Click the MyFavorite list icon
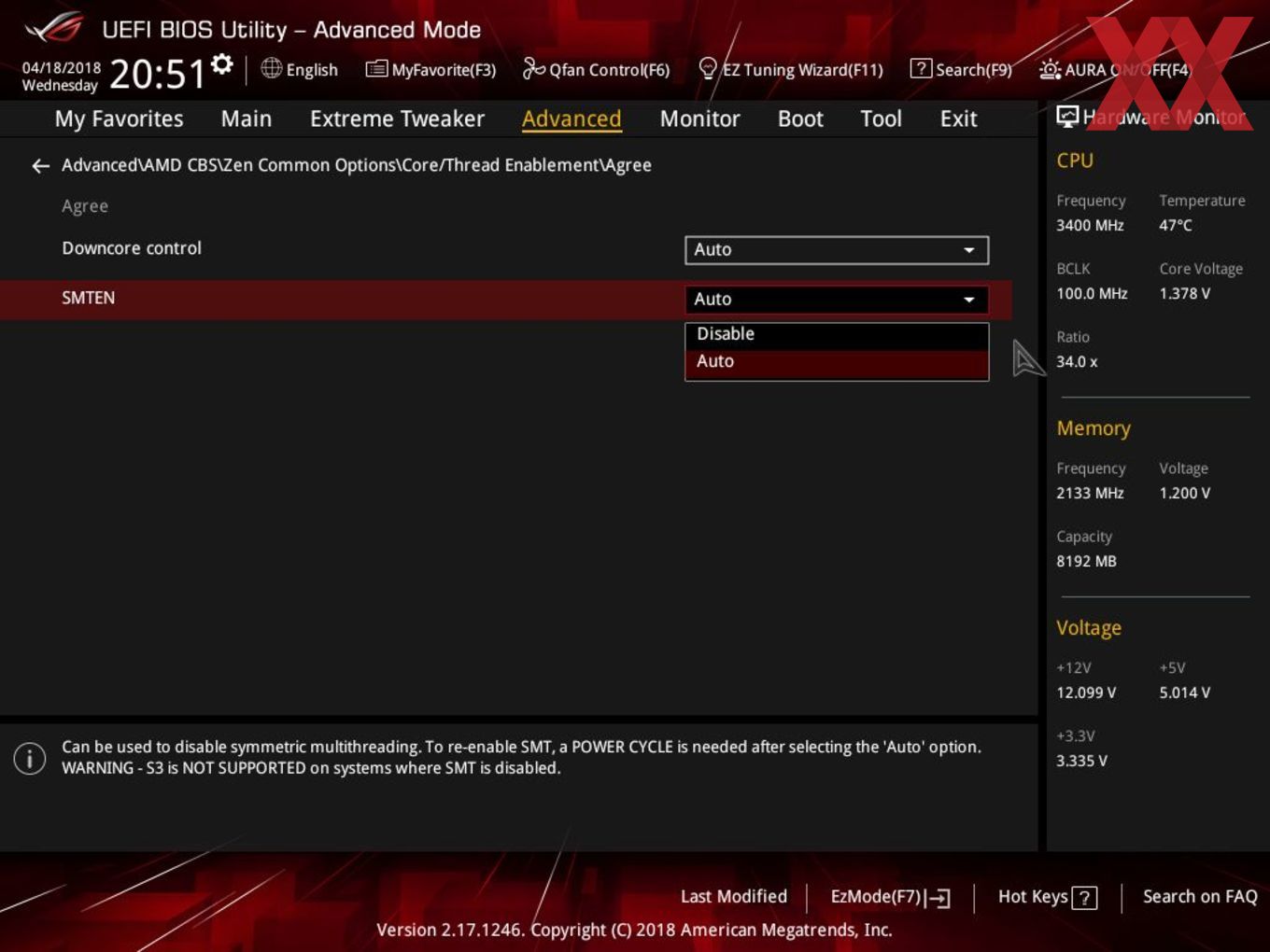The image size is (1270, 952). pyautogui.click(x=376, y=68)
